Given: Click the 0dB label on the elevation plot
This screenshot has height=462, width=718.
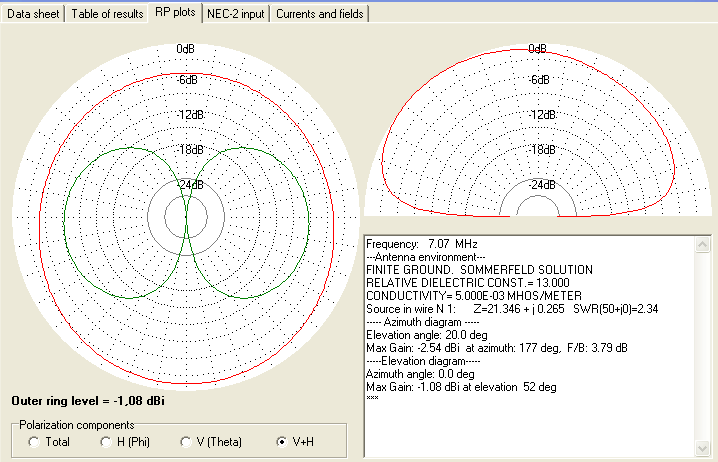Looking at the screenshot, I should click(537, 48).
